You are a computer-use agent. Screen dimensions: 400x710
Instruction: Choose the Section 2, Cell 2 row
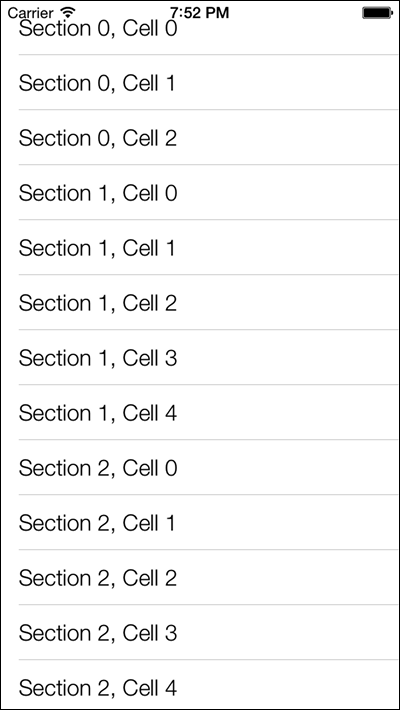tap(200, 577)
